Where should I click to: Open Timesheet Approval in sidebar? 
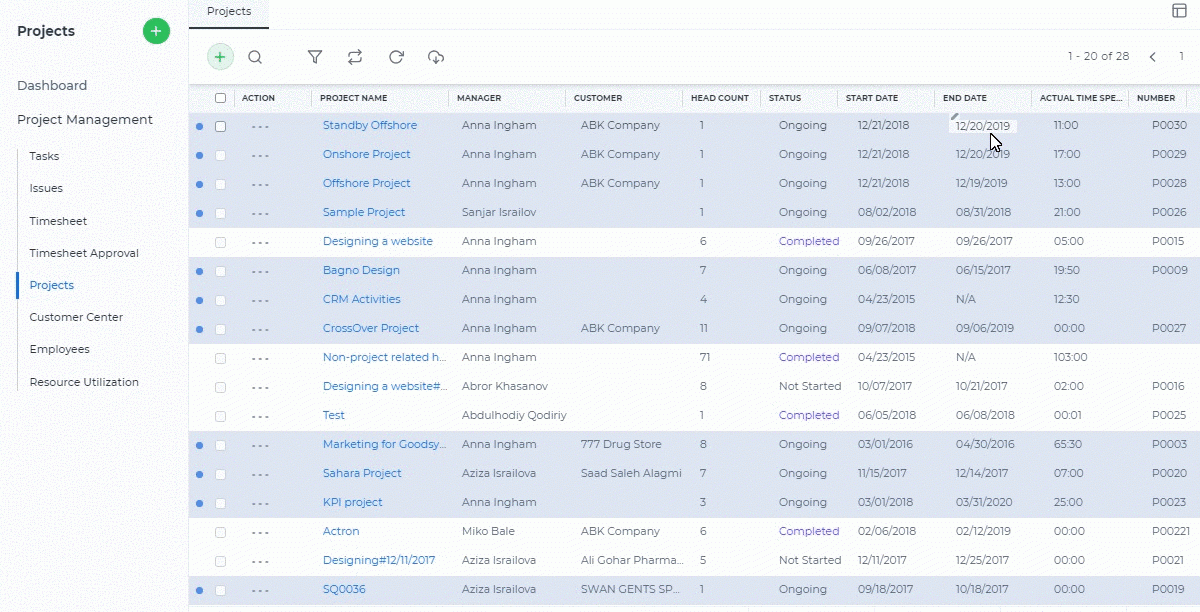pos(84,253)
